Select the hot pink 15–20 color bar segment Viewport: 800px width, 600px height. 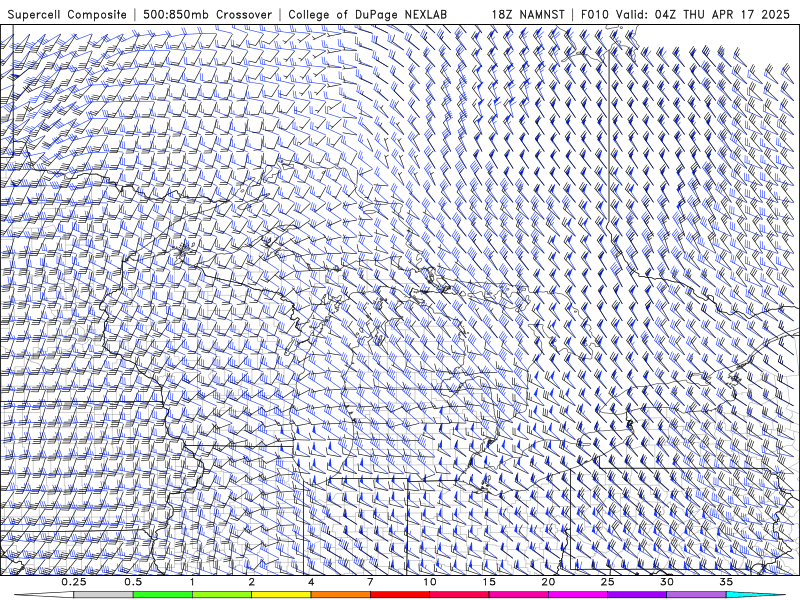pyautogui.click(x=518, y=595)
